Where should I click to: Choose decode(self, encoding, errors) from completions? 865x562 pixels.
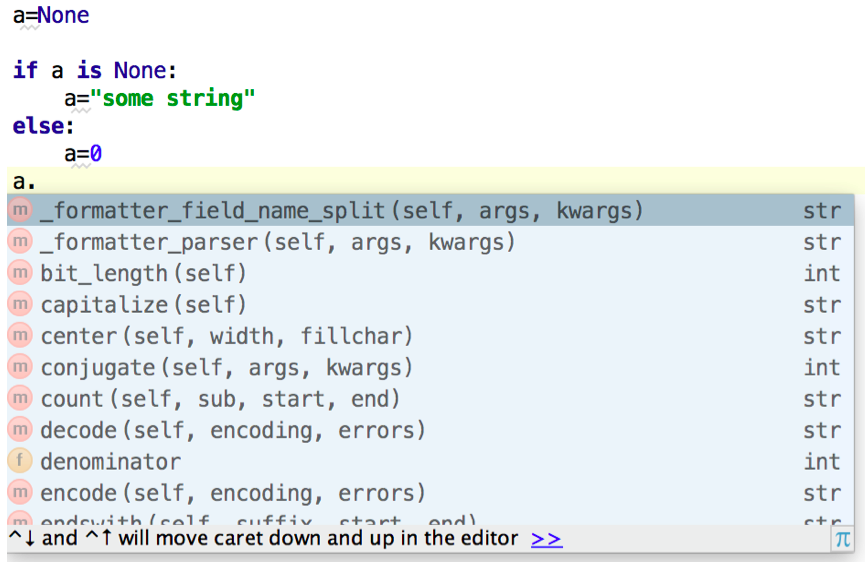click(x=233, y=430)
